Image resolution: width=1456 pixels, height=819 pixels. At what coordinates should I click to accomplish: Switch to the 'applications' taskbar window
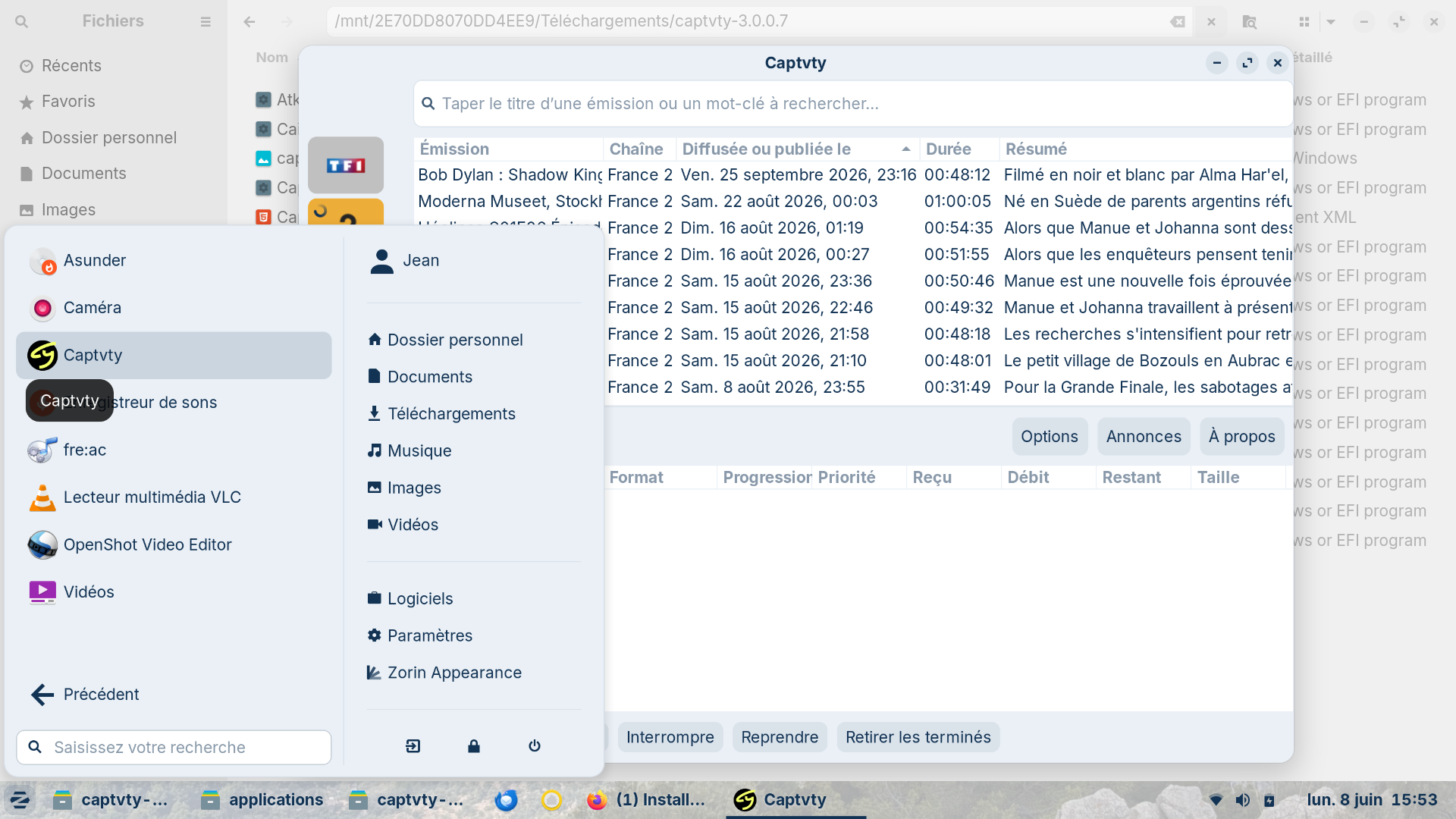point(262,800)
